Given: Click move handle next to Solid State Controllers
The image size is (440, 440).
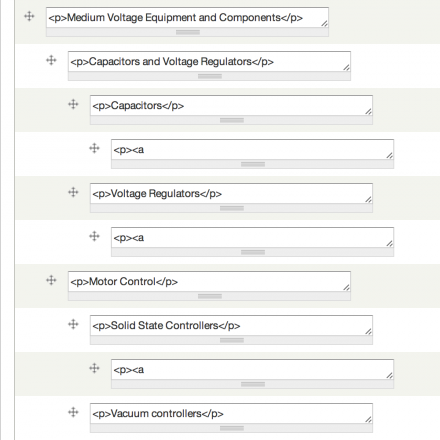Looking at the screenshot, I should 73,324.
